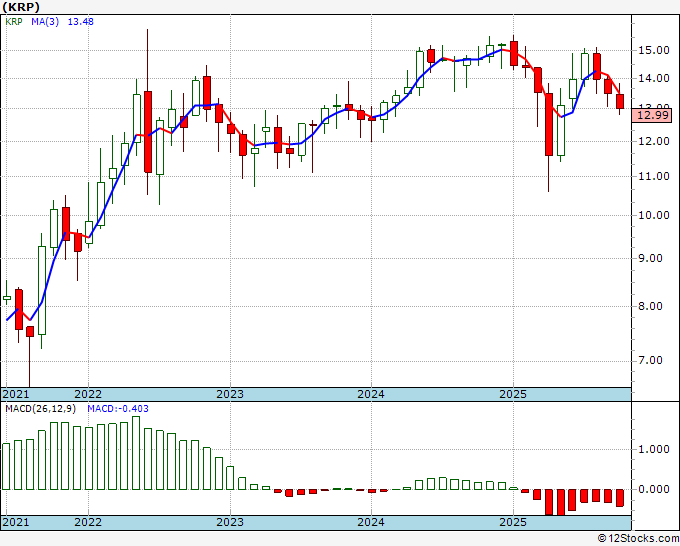Click the 0.000 MACD axis label
Screen dimensions: 680x546
click(654, 489)
